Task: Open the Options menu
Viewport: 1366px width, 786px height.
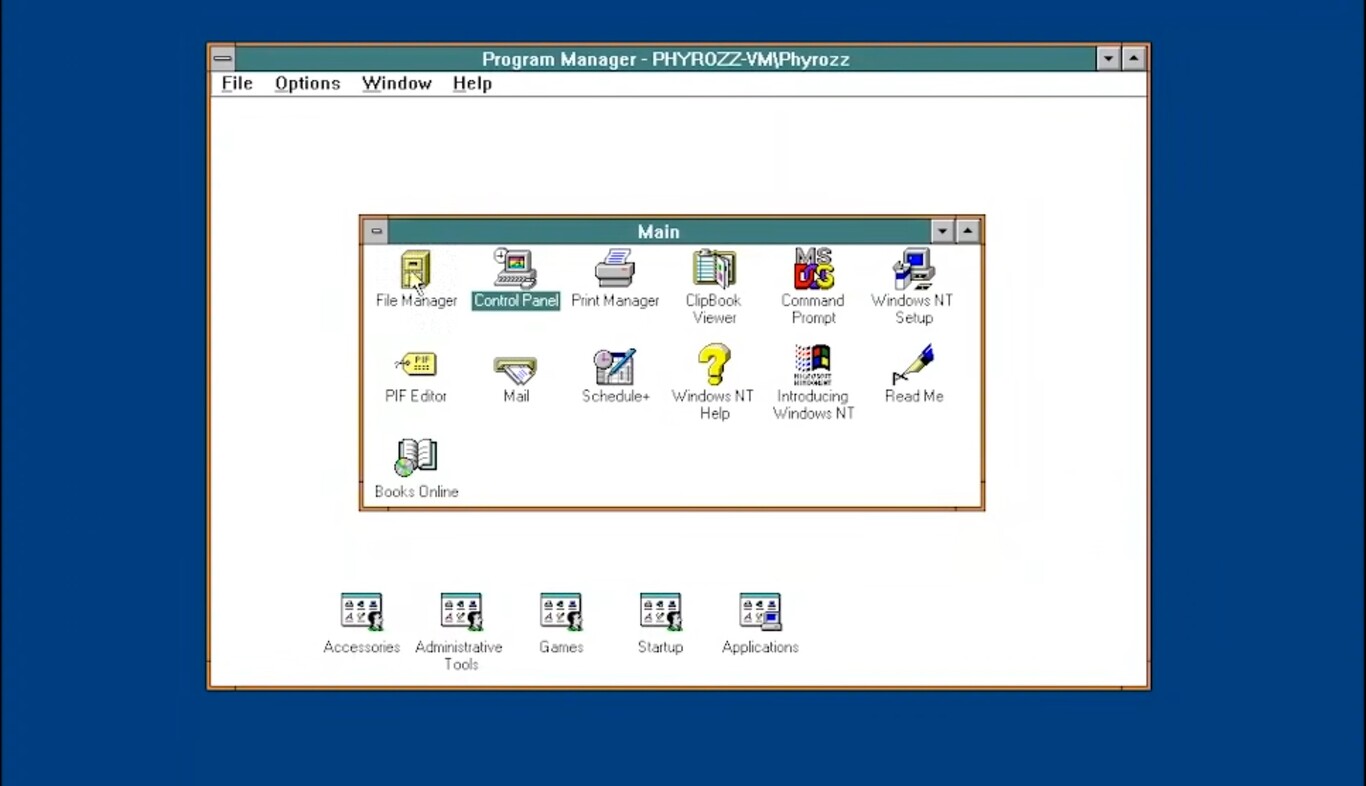Action: tap(307, 83)
